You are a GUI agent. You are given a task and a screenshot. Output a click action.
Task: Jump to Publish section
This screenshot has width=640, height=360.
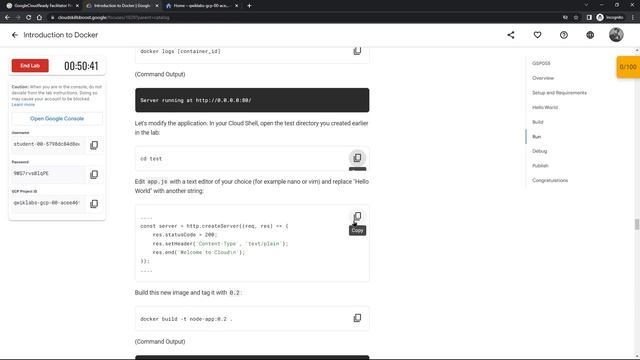coord(540,166)
